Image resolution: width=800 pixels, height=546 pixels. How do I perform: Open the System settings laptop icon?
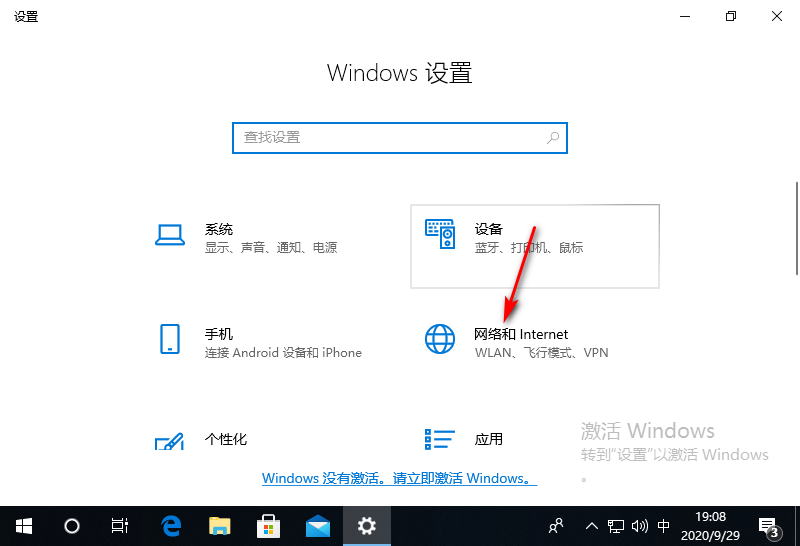click(170, 235)
